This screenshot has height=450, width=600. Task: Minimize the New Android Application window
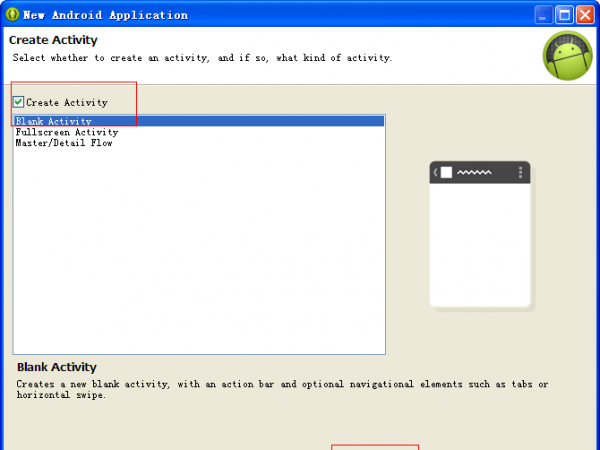(x=545, y=15)
